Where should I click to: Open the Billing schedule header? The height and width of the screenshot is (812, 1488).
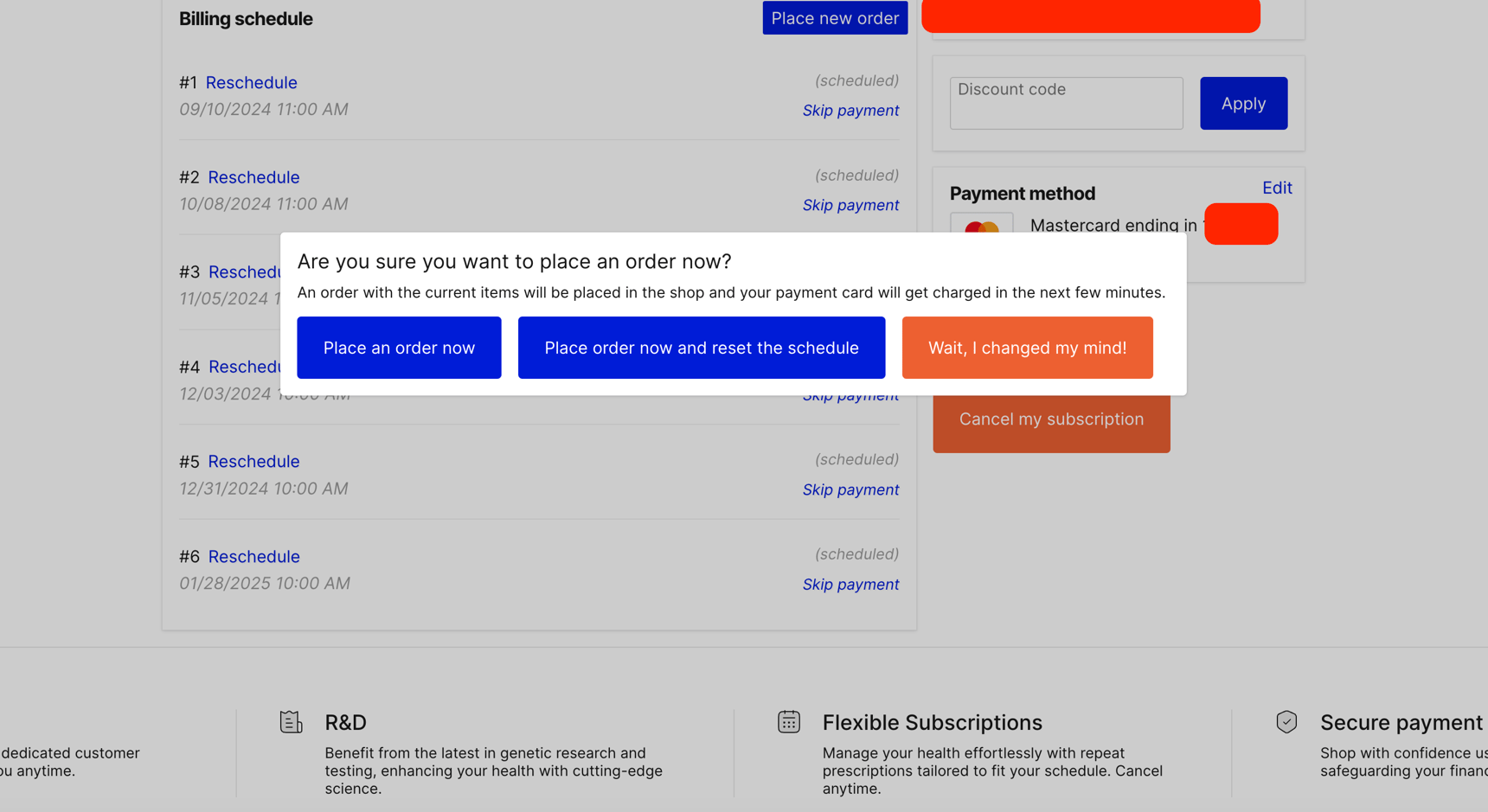[246, 18]
